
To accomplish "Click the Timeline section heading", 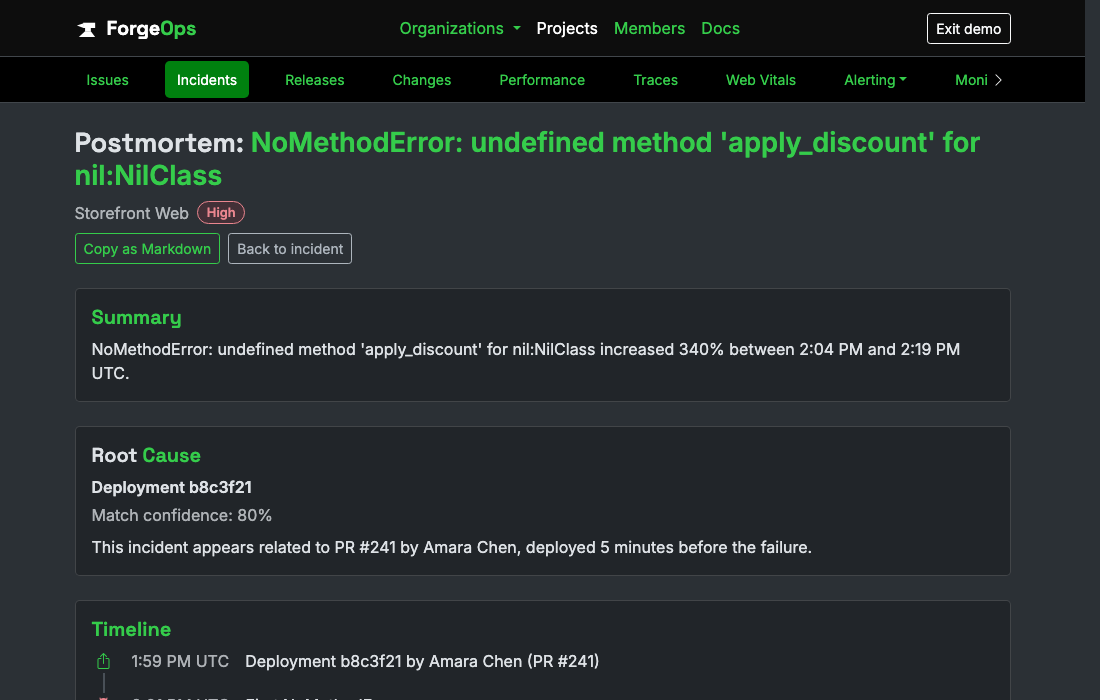I will 131,630.
